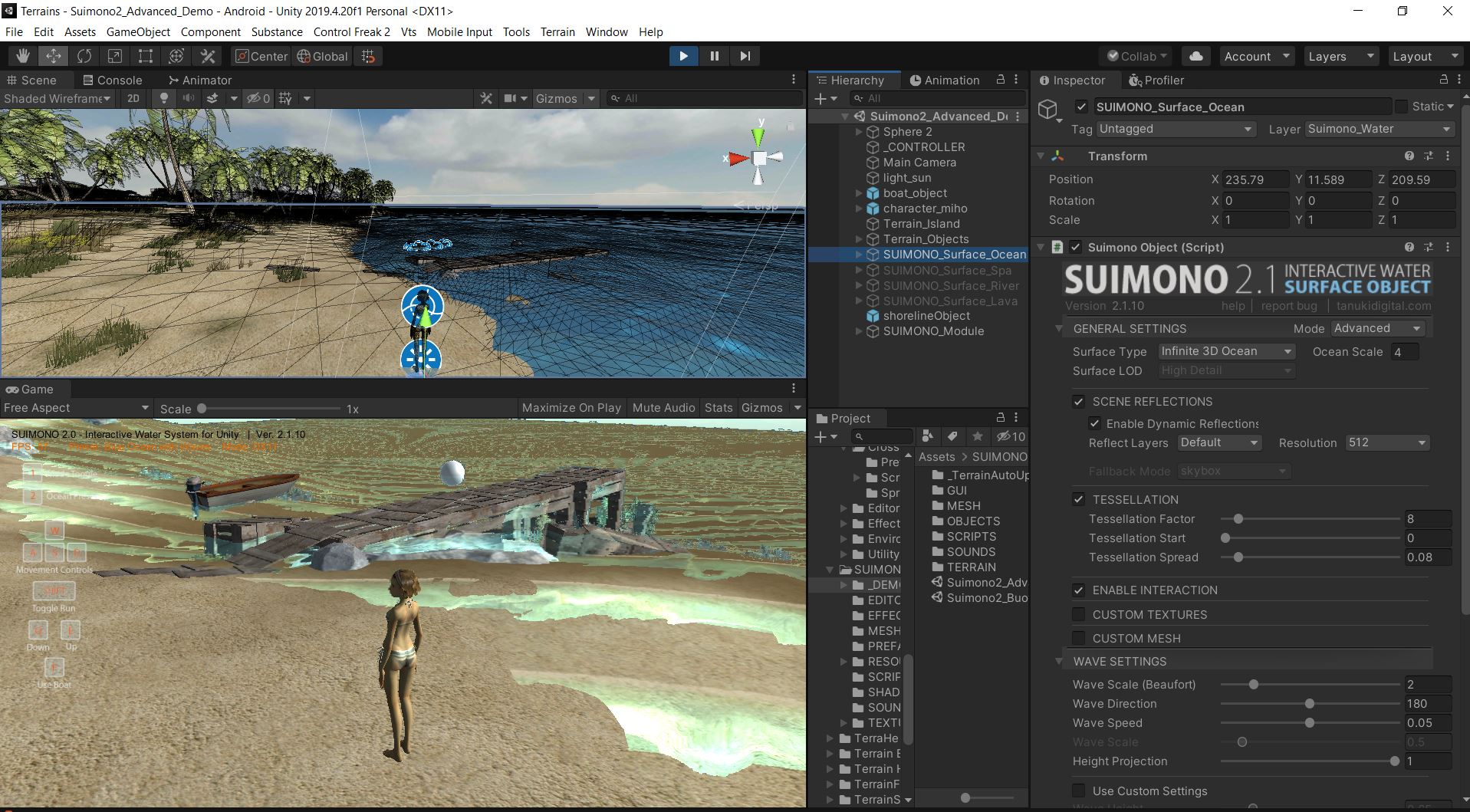Image resolution: width=1470 pixels, height=812 pixels.
Task: Switch to the Profiler tab
Action: (1156, 80)
